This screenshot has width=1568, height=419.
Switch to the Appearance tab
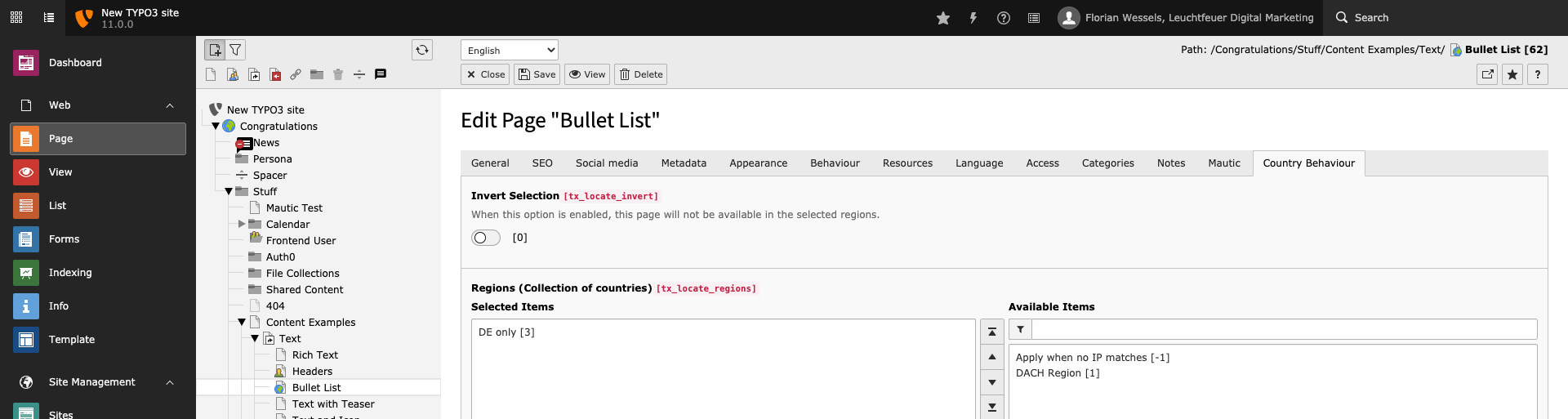(x=758, y=163)
